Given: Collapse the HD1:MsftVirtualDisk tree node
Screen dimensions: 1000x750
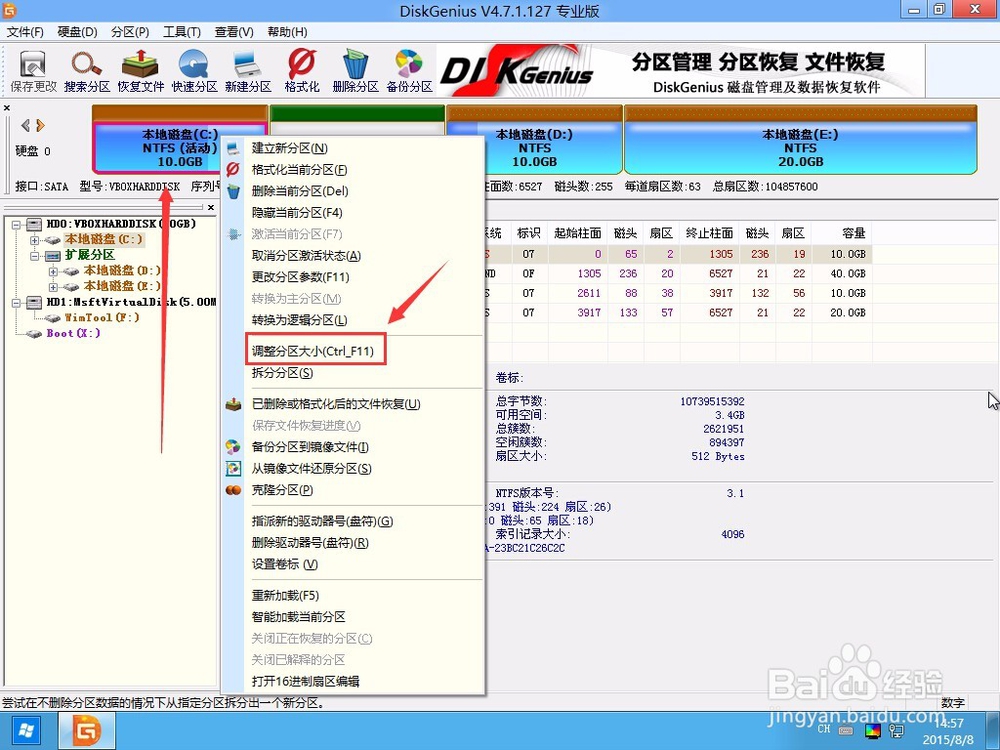Looking at the screenshot, I should pos(15,303).
